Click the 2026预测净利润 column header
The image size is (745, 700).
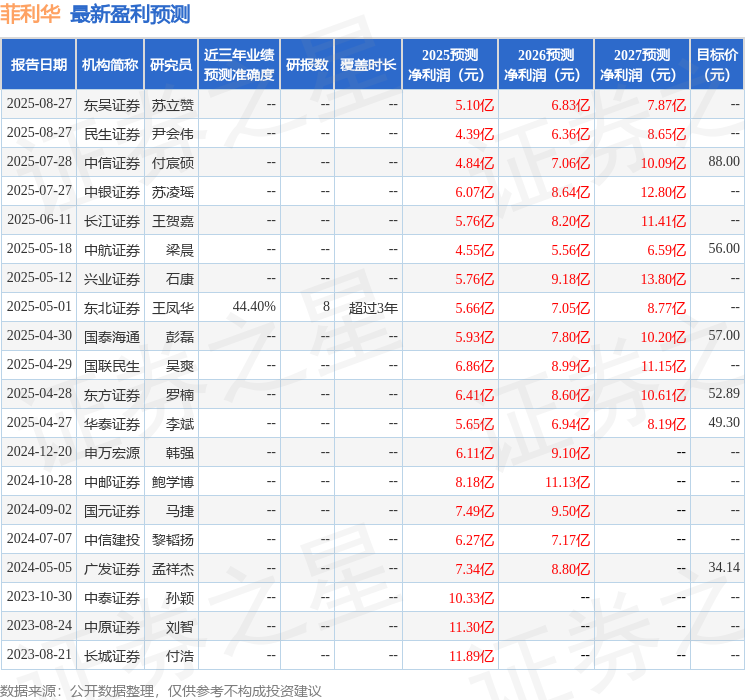tap(546, 65)
